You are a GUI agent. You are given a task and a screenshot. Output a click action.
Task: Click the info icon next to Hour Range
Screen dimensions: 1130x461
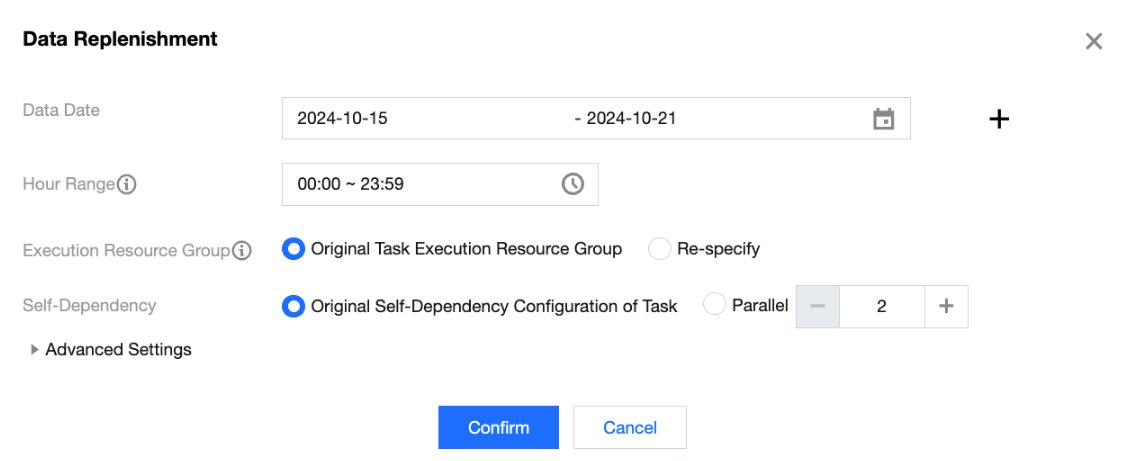click(127, 185)
